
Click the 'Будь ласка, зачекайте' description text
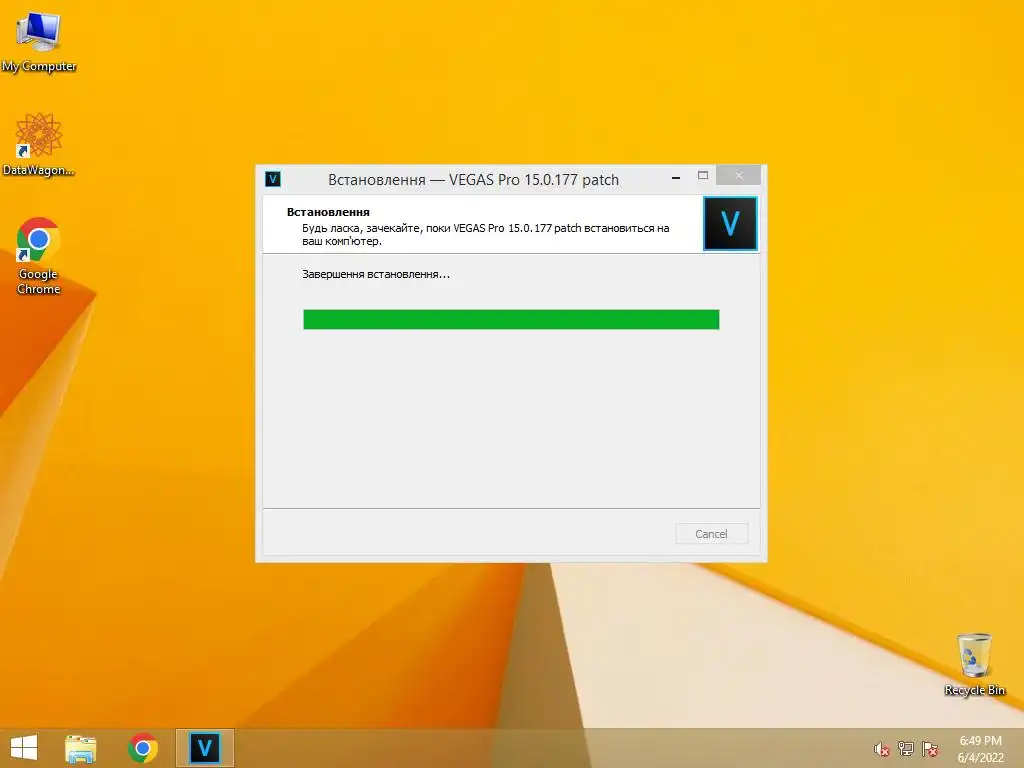(x=485, y=234)
